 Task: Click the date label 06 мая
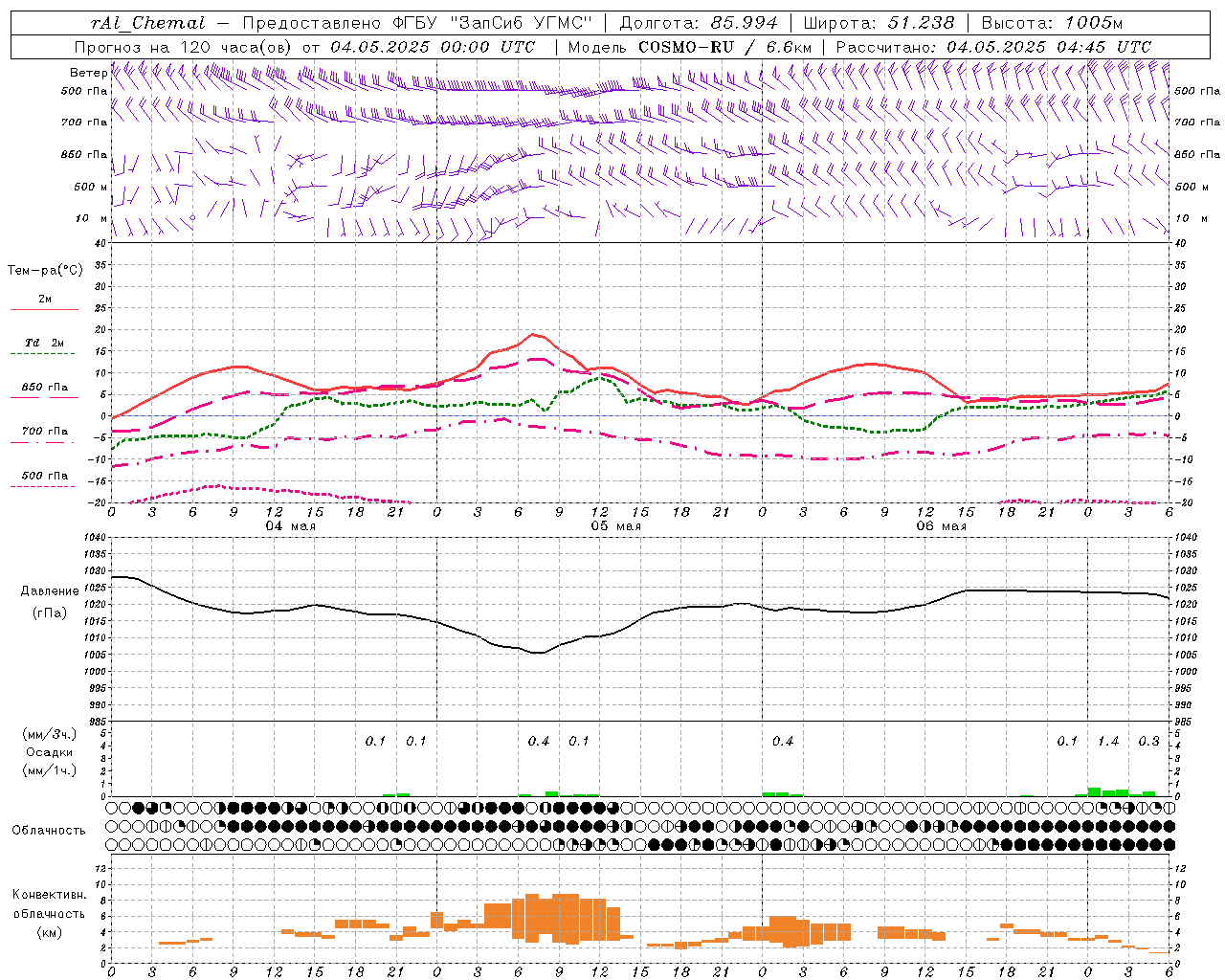[941, 526]
